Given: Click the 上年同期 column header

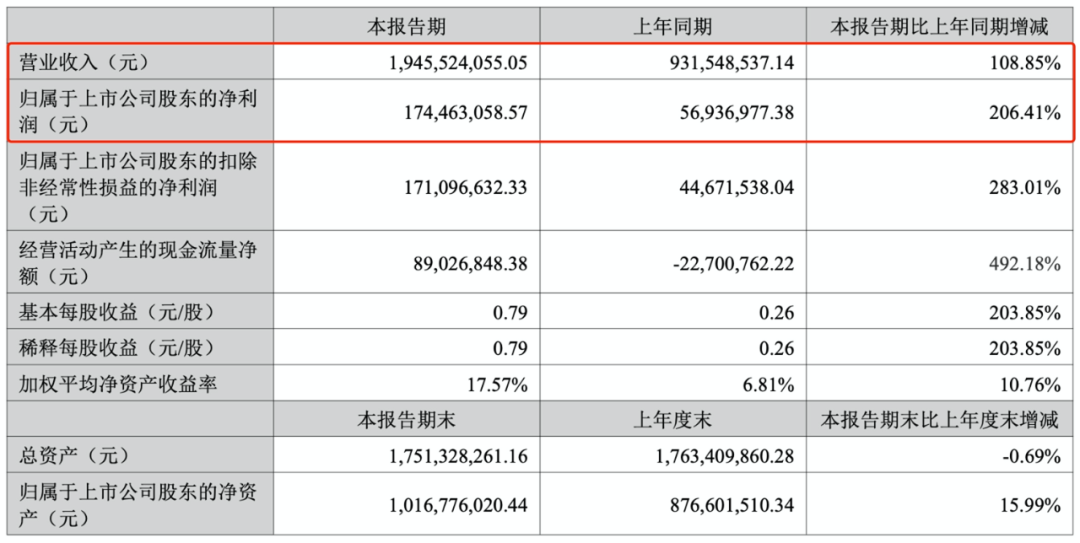Looking at the screenshot, I should [672, 27].
